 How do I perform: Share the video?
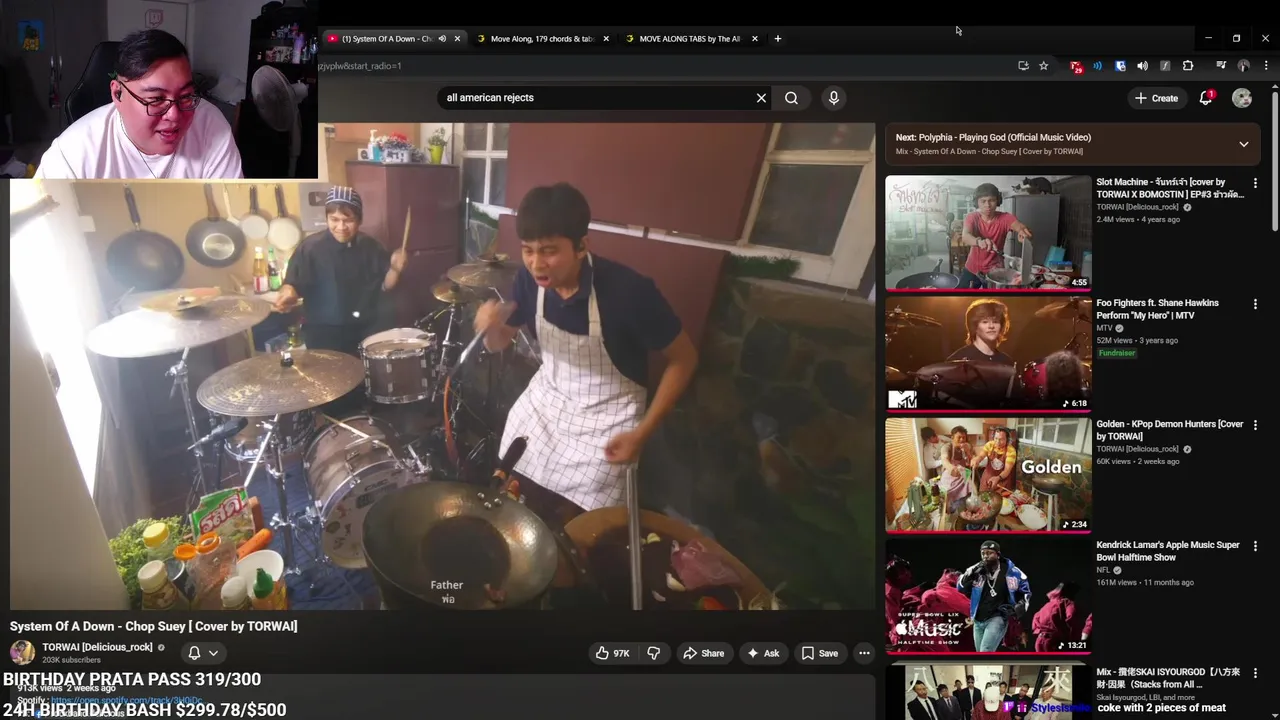[x=703, y=653]
